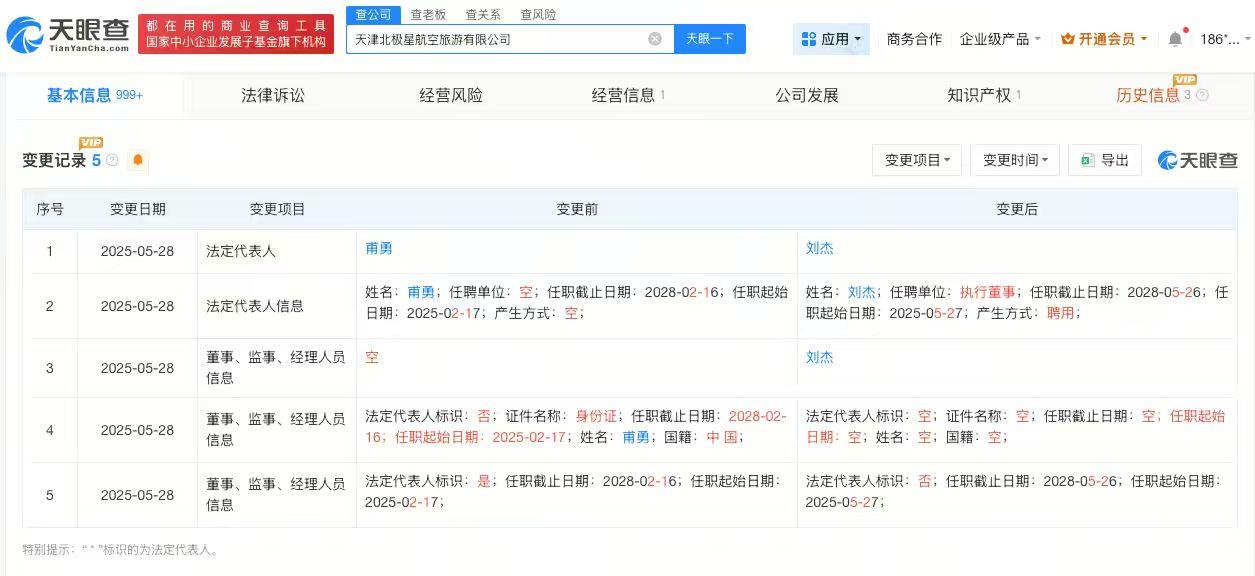1255x576 pixels.
Task: Select the 基本信息 tab
Action: (x=95, y=95)
